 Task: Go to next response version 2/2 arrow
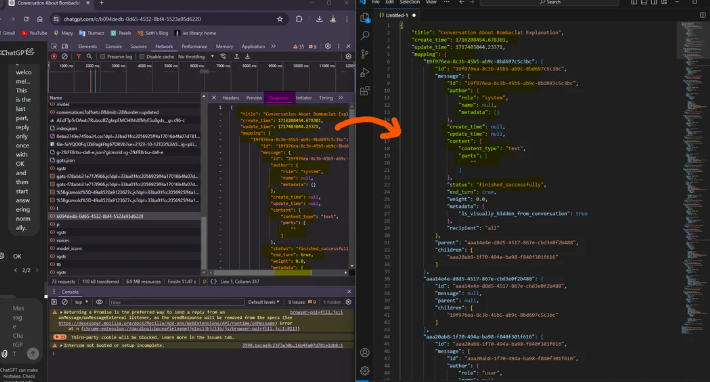tap(37, 270)
